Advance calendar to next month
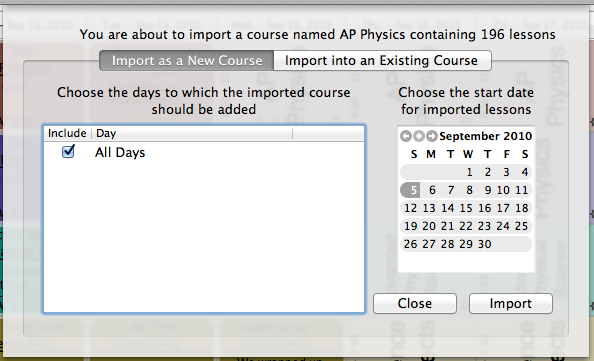The height and width of the screenshot is (361, 594). point(431,136)
